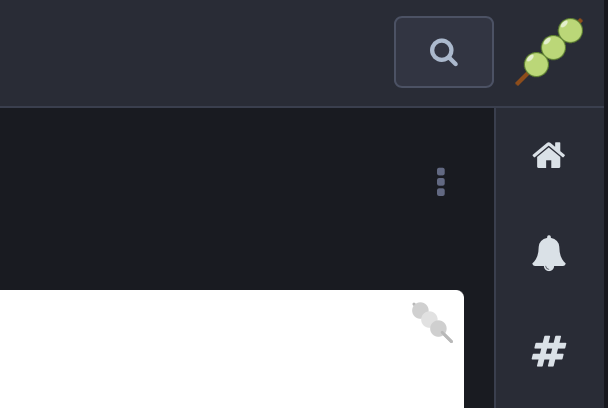Viewport: 608px width, 408px height.
Task: Go to the Home timeline icon
Action: (548, 155)
